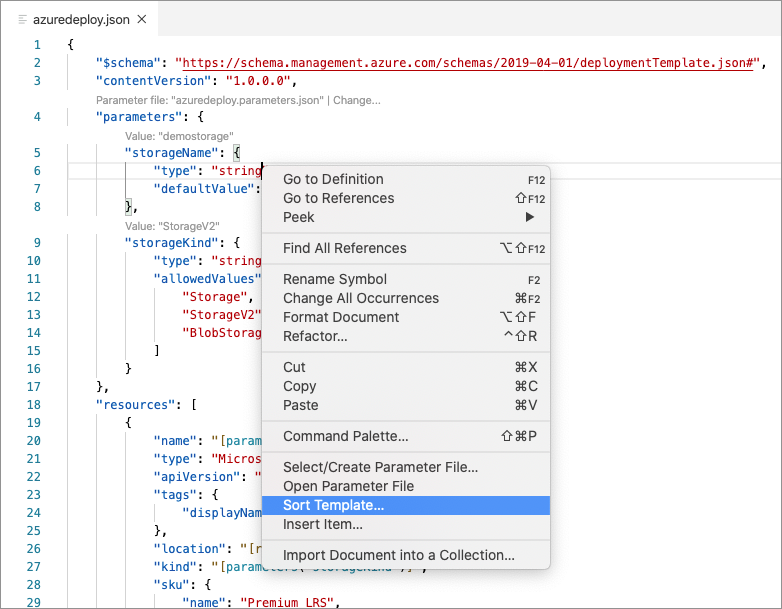782x609 pixels.
Task: Click the file type icon on azuredeploy.json tab
Action: coord(22,19)
